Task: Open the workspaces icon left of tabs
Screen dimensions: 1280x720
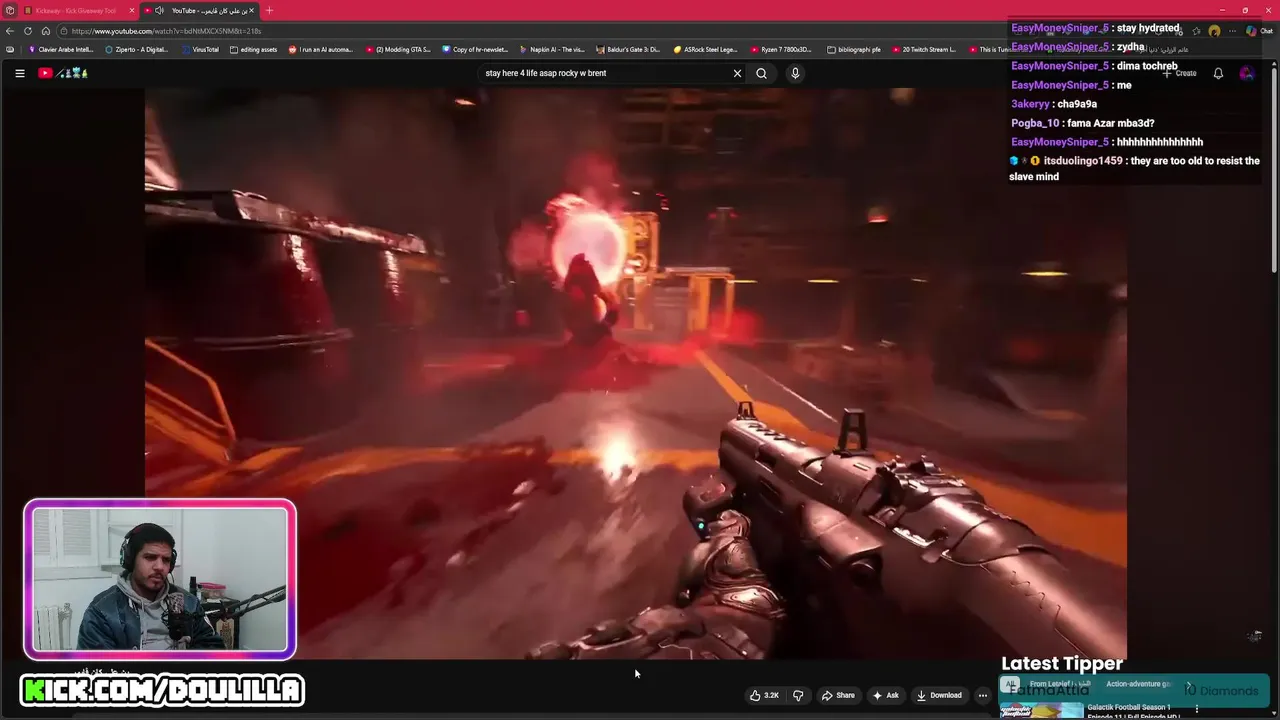Action: coord(10,10)
